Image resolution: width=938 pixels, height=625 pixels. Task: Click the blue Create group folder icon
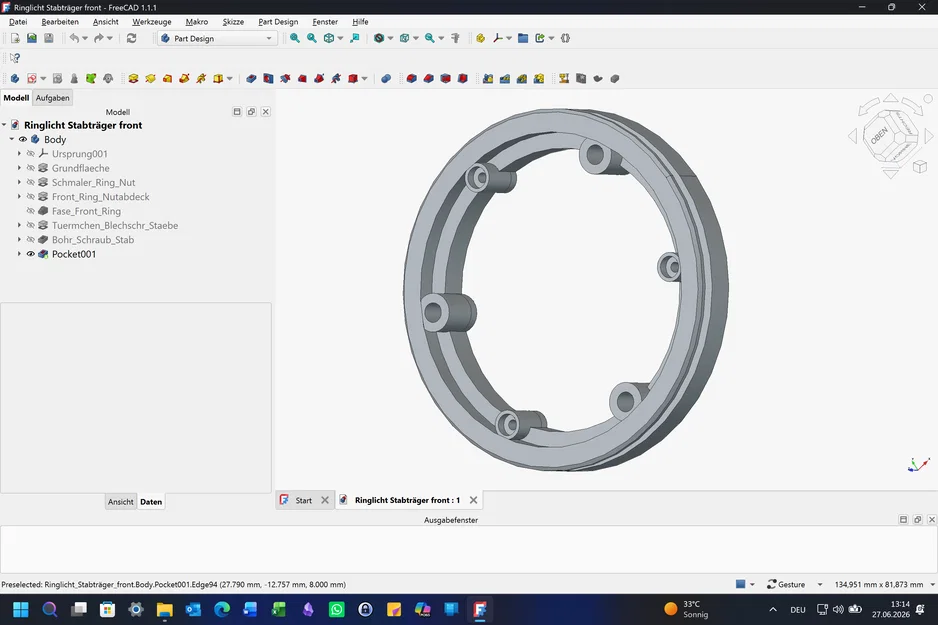(x=523, y=38)
